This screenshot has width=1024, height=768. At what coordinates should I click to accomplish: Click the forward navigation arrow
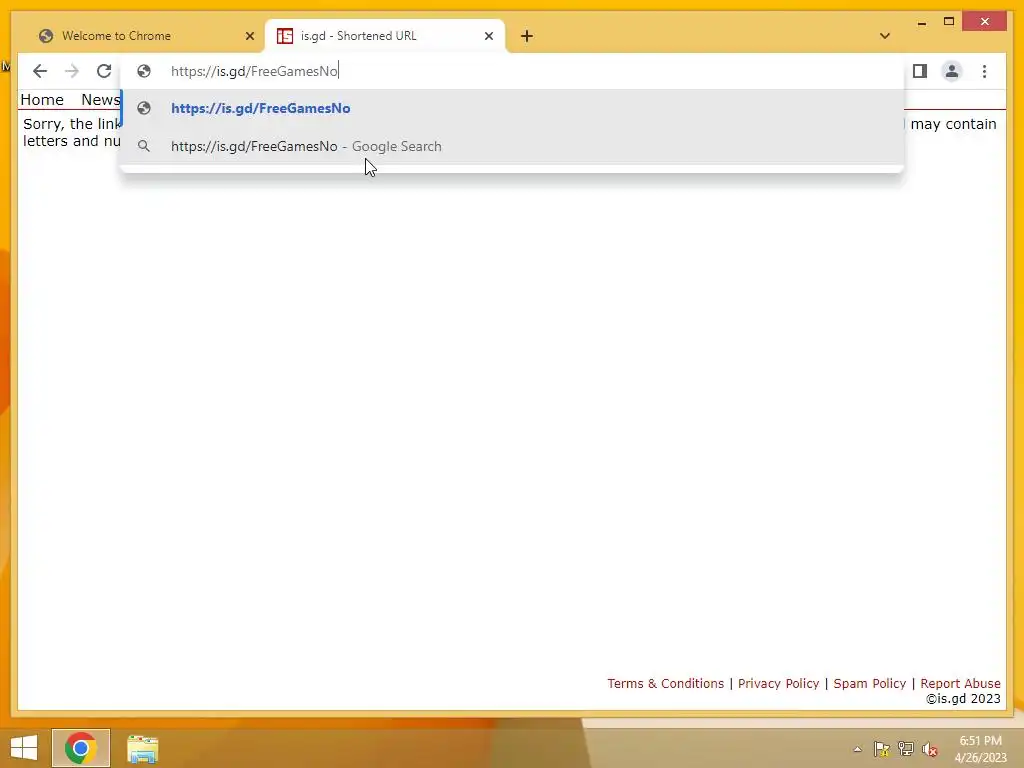point(72,71)
